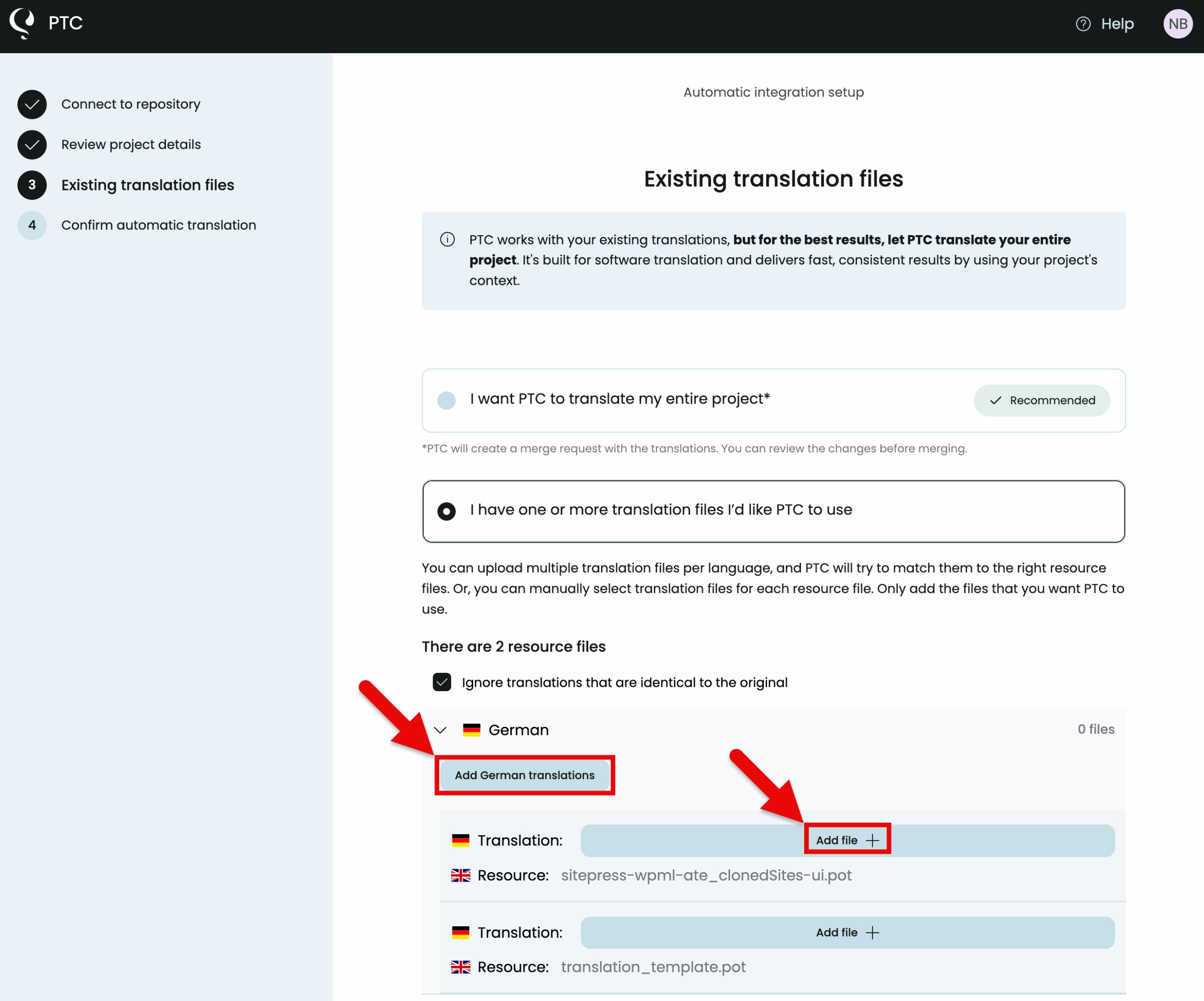
Task: Click the info icon in notice box
Action: 447,240
